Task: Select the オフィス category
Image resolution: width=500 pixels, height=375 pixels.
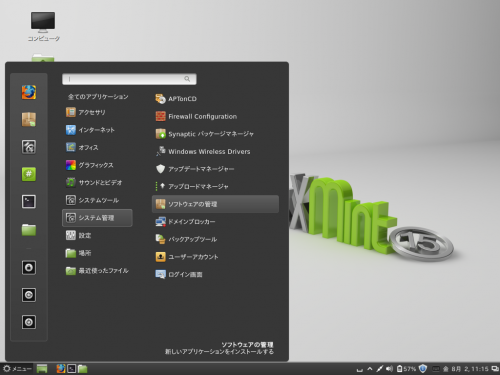Action: click(97, 147)
